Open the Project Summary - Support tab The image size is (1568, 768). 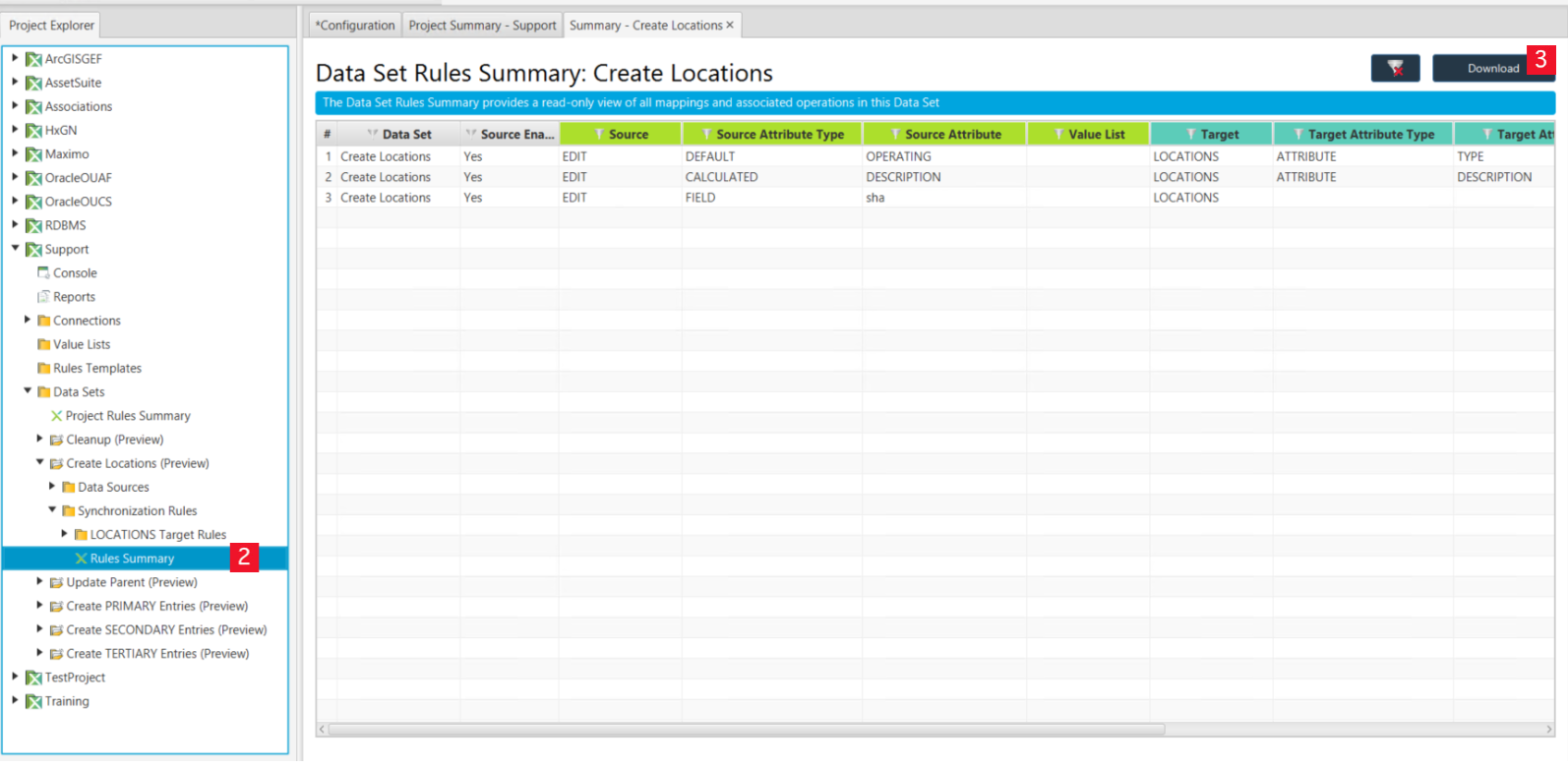tap(482, 26)
